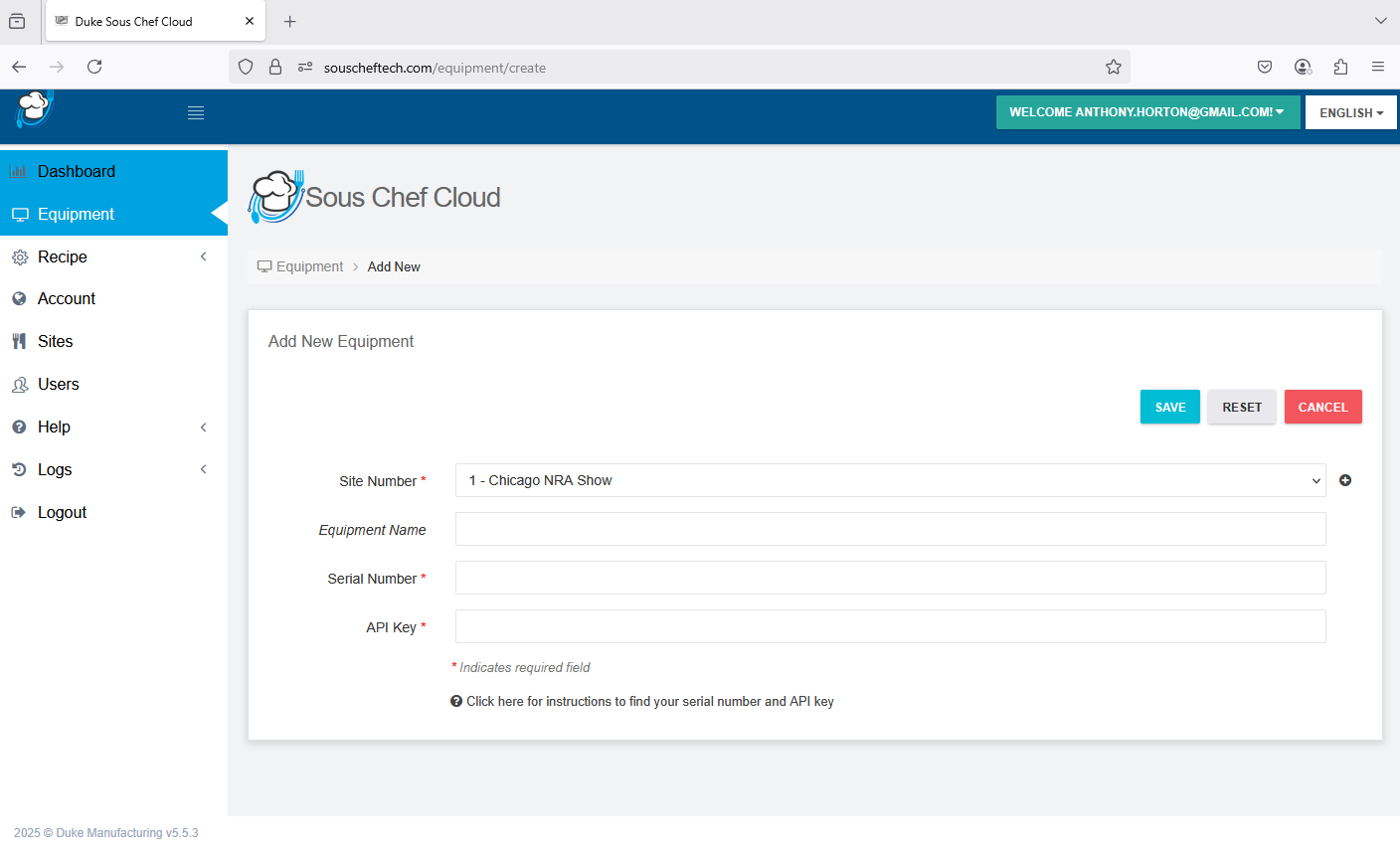Open instructions link for serial number
Screen dimensions: 1400x856
tap(650, 701)
